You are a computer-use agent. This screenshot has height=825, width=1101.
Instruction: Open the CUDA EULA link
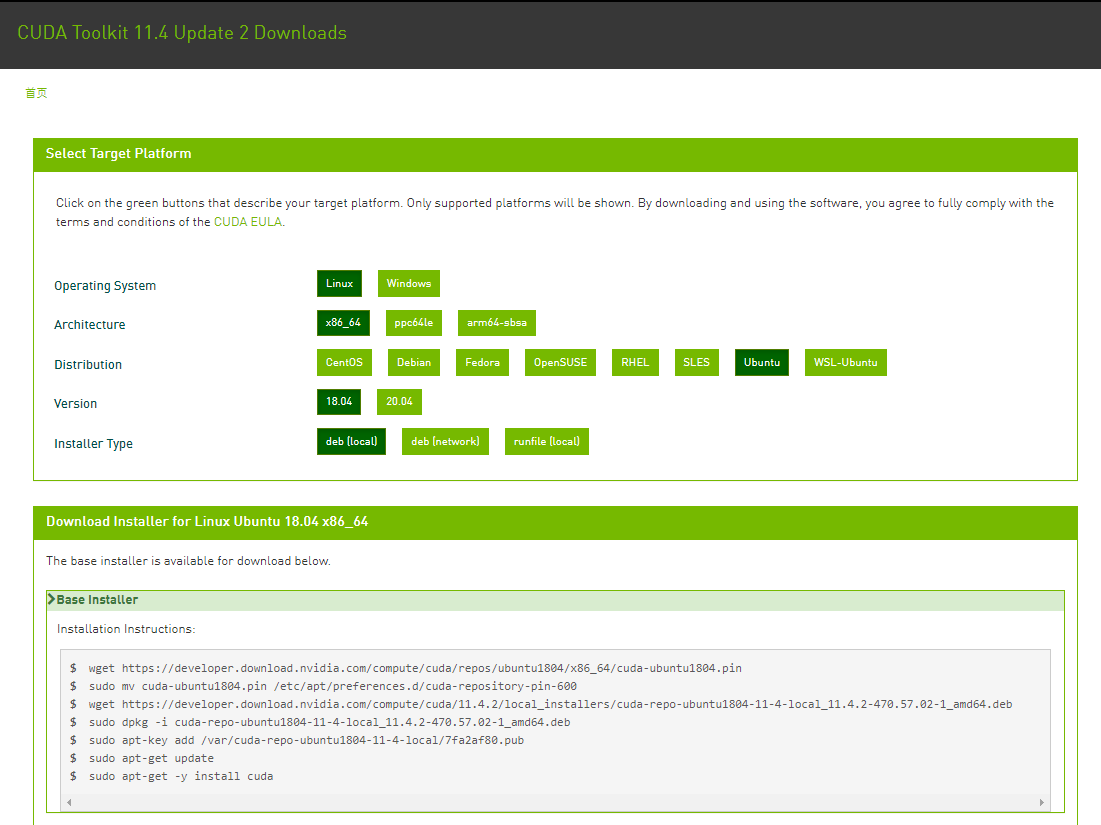248,222
